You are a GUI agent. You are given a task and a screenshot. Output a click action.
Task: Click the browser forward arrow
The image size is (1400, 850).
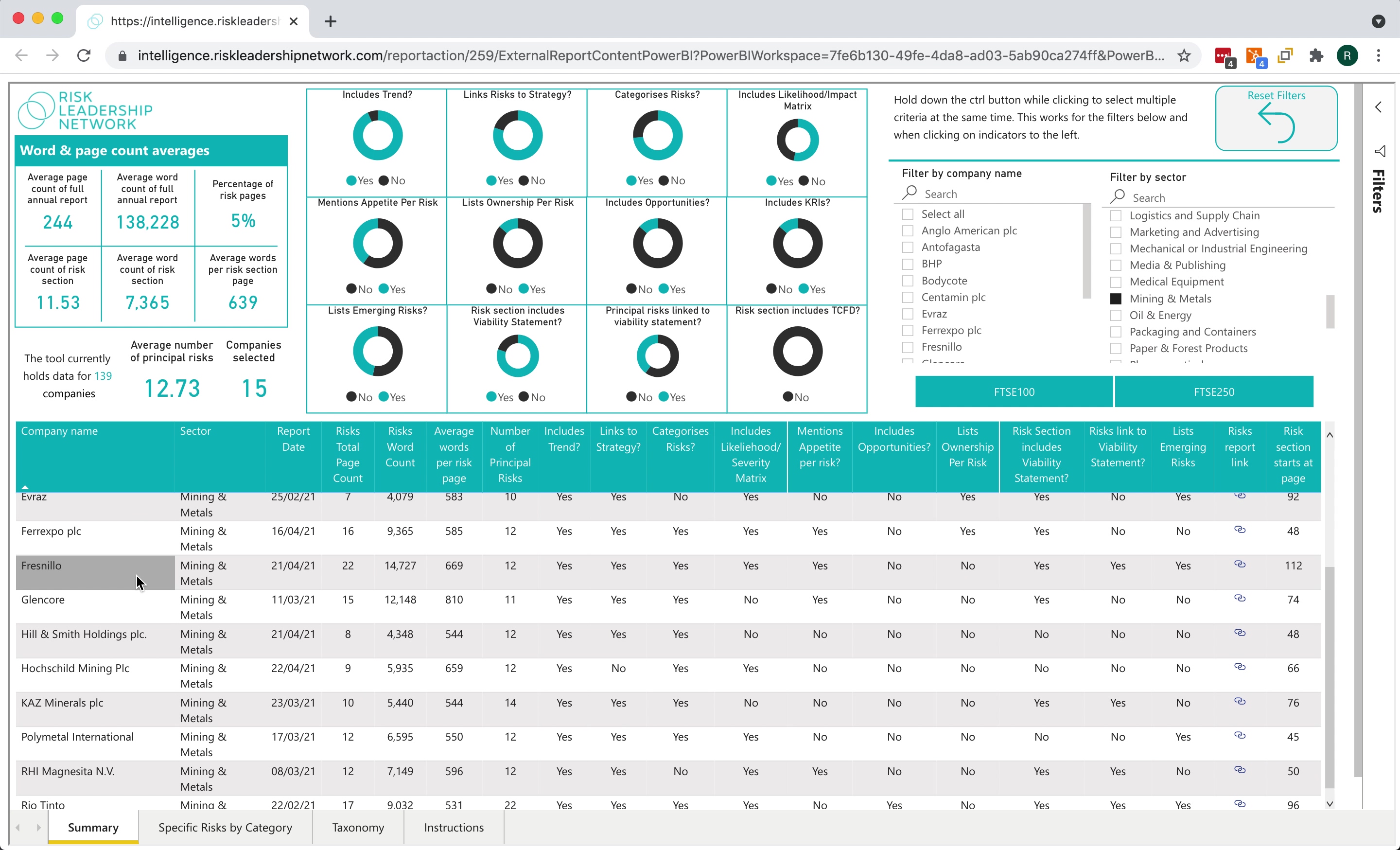[x=52, y=55]
